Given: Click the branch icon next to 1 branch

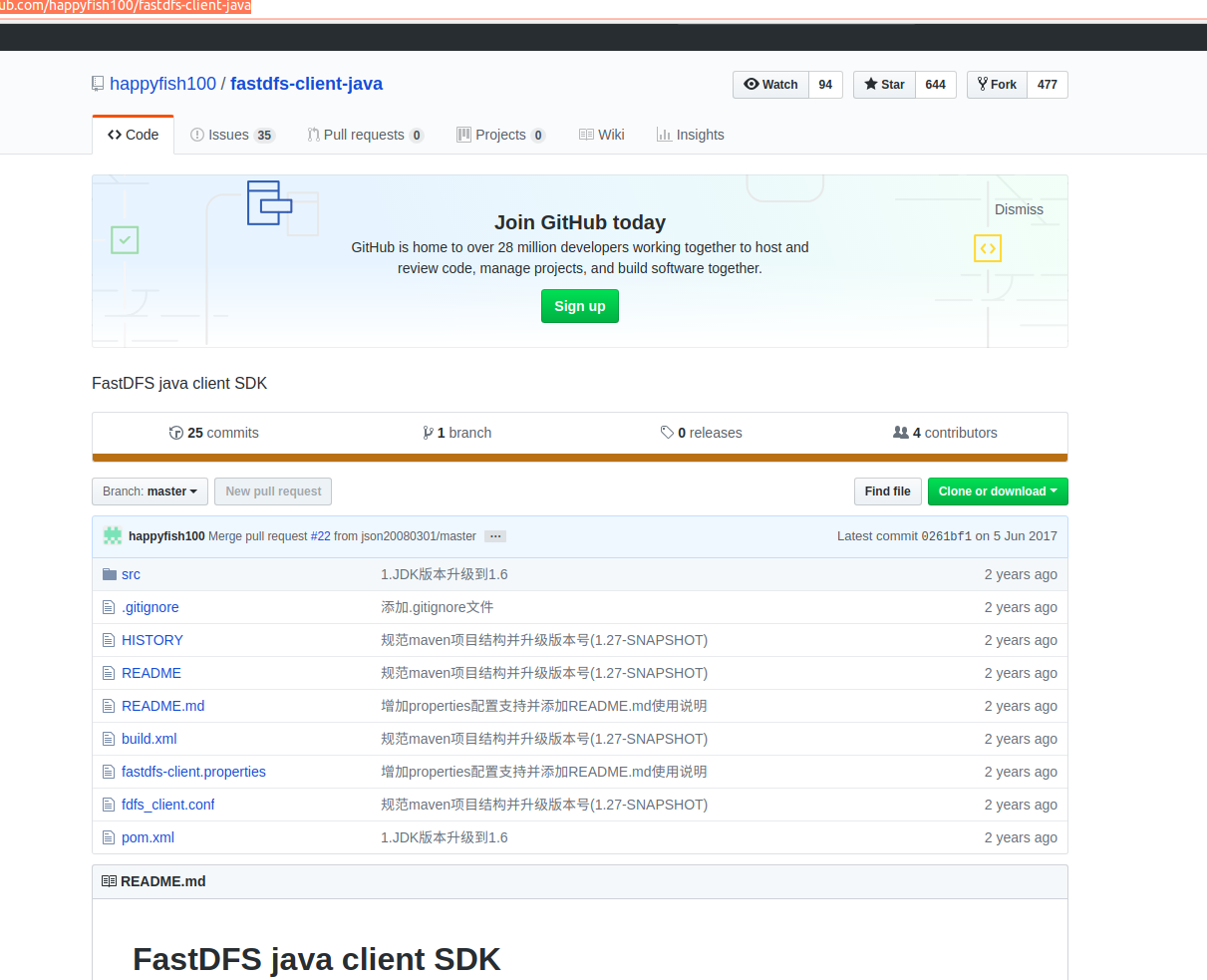Looking at the screenshot, I should point(428,433).
